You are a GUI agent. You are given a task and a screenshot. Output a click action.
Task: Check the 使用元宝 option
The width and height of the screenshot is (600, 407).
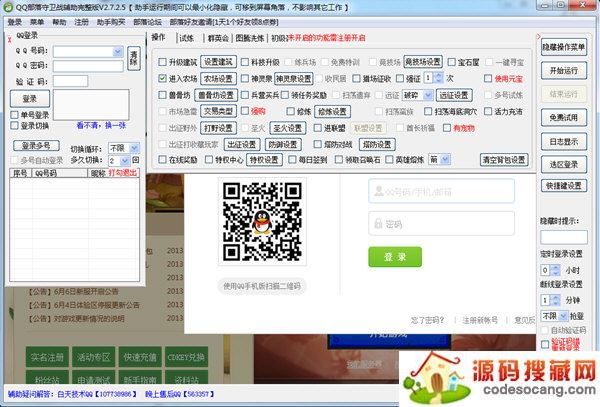coord(488,78)
